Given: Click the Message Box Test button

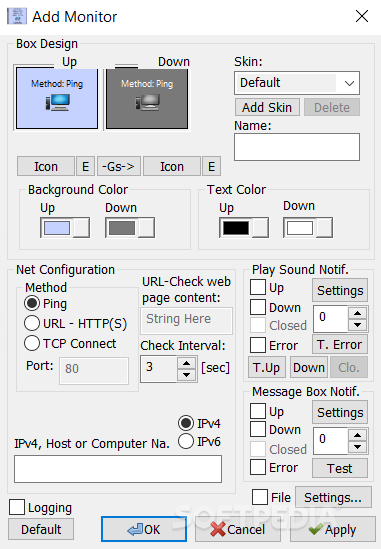Looking at the screenshot, I should 340,468.
